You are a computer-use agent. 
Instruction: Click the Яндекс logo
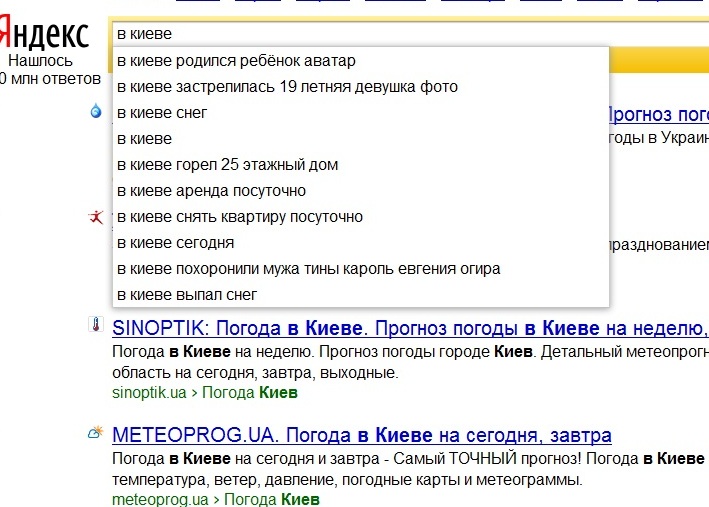click(44, 33)
